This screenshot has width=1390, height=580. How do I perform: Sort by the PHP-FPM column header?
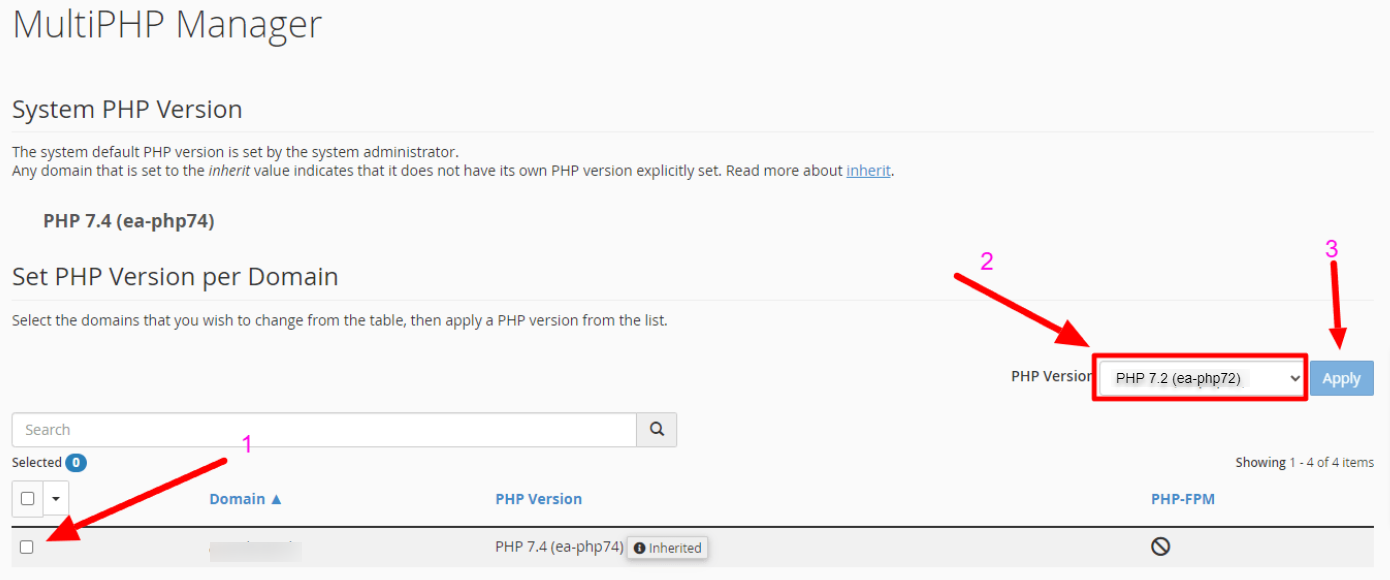1182,499
